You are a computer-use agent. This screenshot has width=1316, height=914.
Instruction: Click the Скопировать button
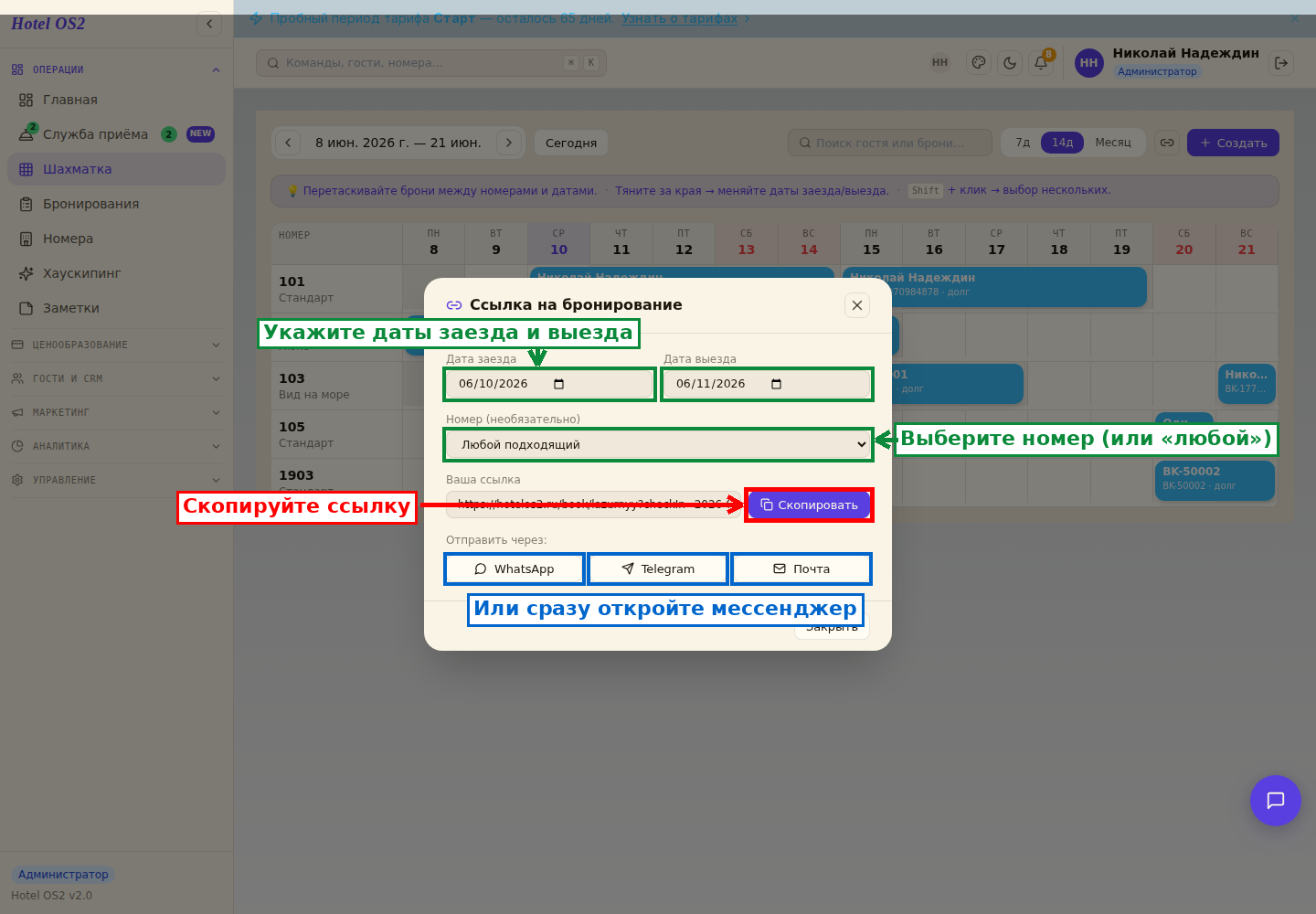[x=809, y=505]
